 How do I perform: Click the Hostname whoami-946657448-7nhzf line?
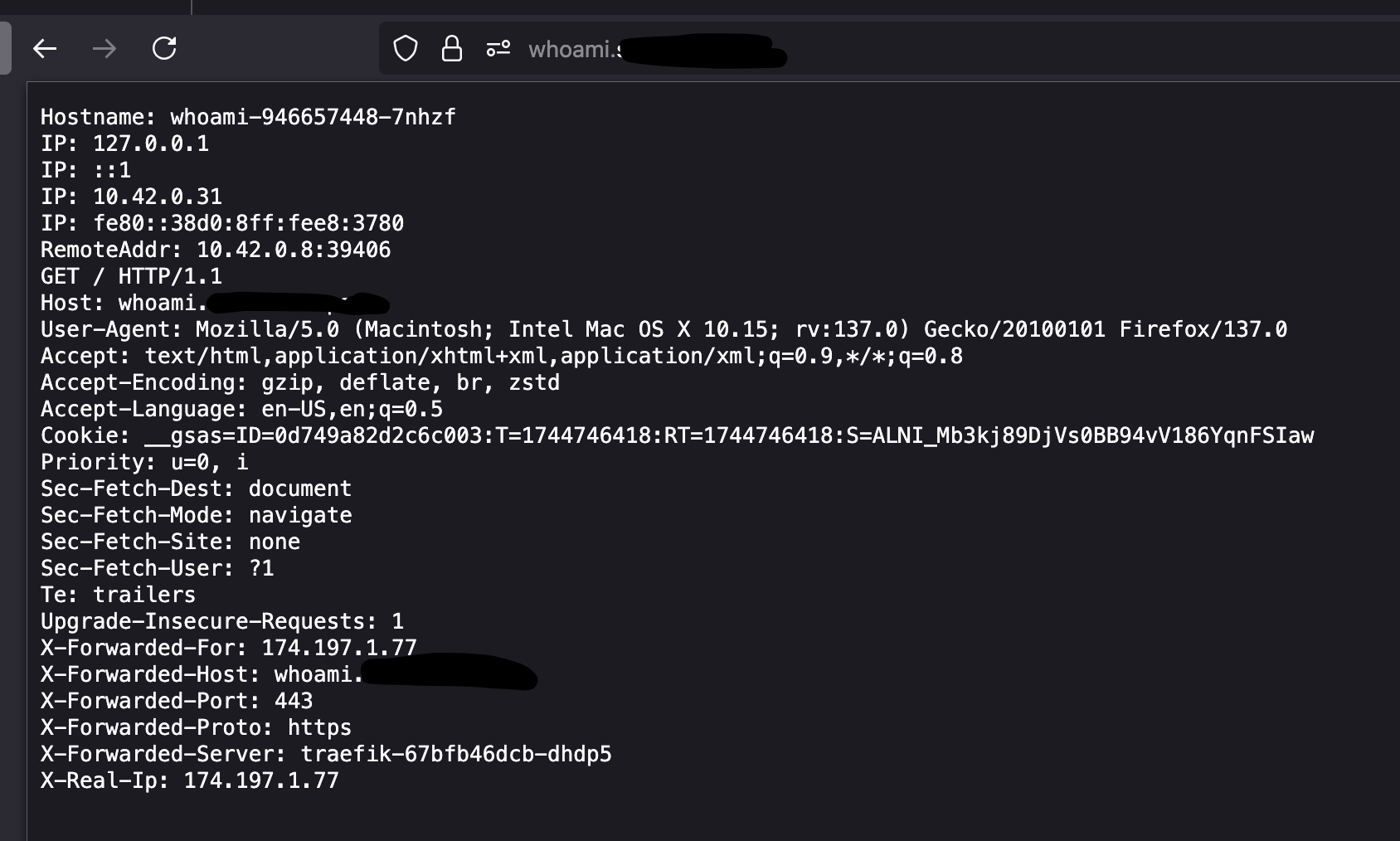248,117
